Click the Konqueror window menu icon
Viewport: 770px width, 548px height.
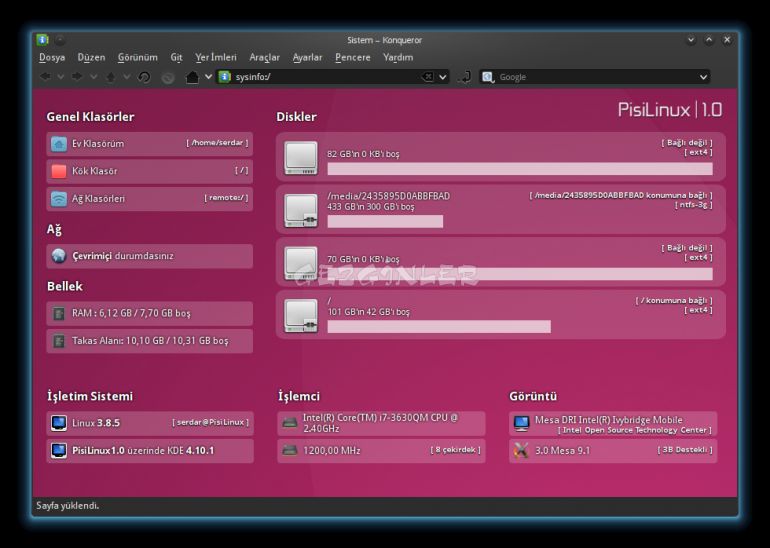(x=42, y=40)
